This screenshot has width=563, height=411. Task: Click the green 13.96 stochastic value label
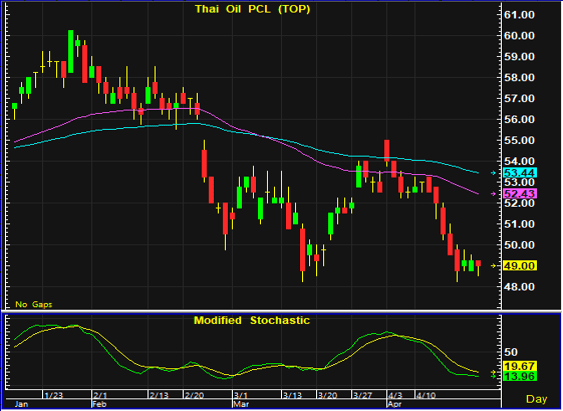click(520, 376)
